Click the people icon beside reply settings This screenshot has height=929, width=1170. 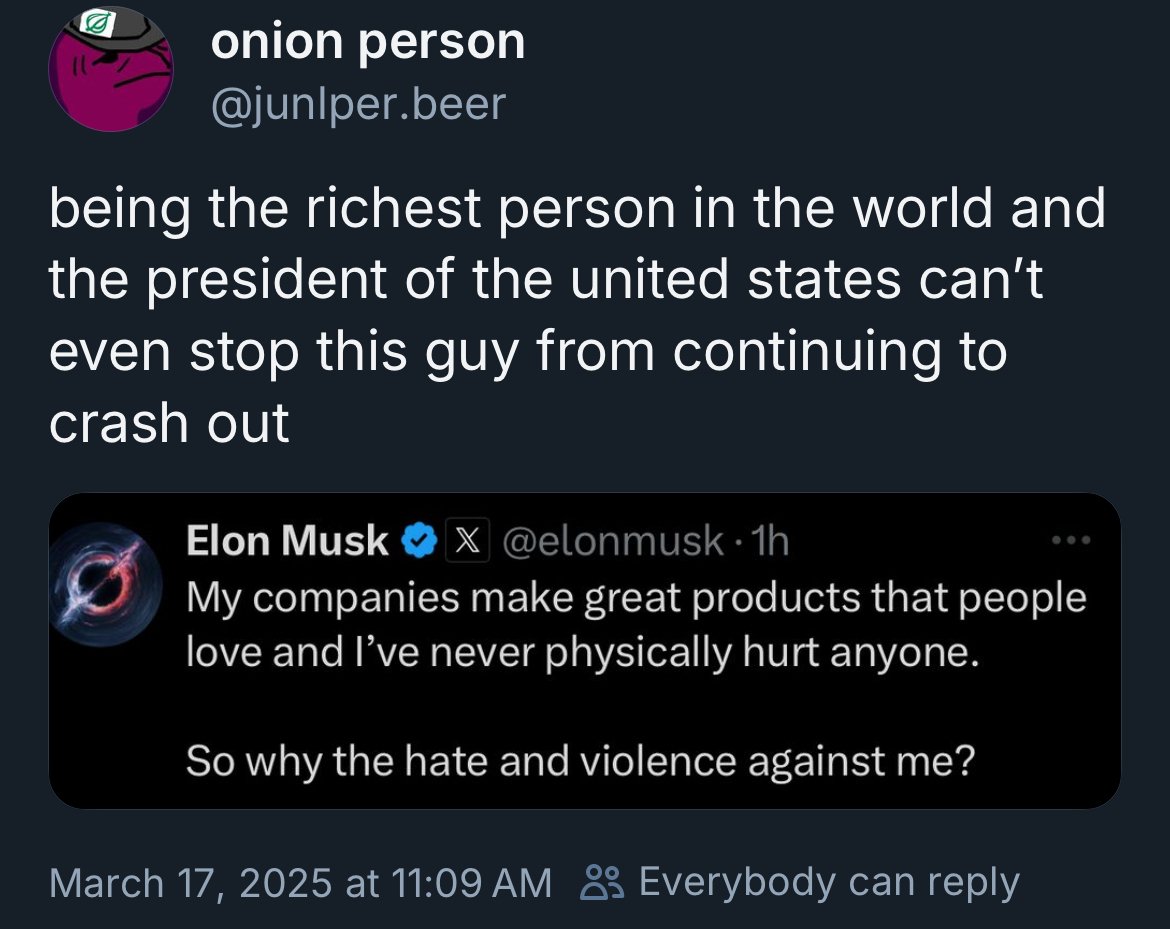602,882
